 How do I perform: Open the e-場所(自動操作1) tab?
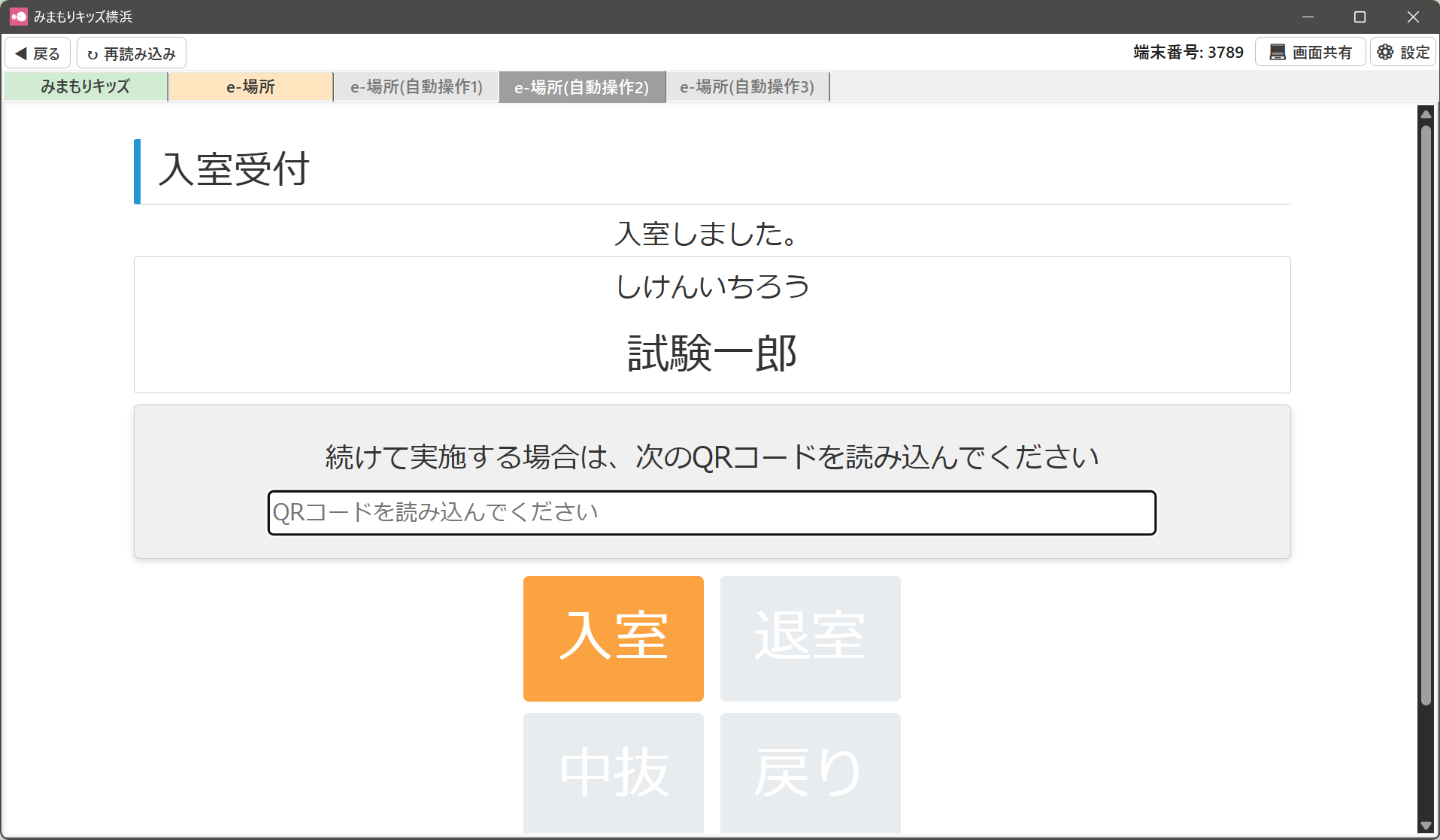[417, 86]
